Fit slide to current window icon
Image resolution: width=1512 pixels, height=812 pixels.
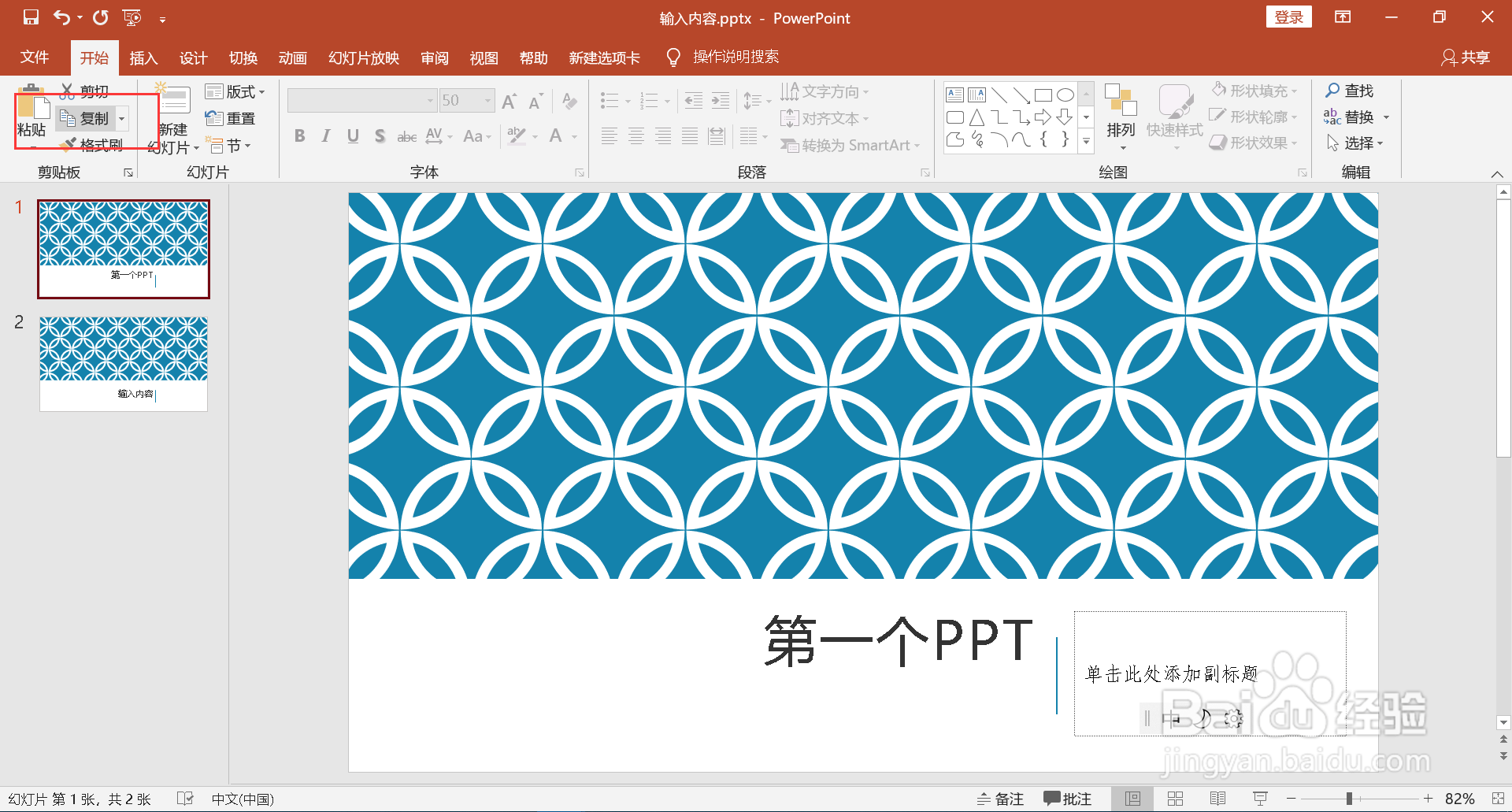(x=1498, y=799)
